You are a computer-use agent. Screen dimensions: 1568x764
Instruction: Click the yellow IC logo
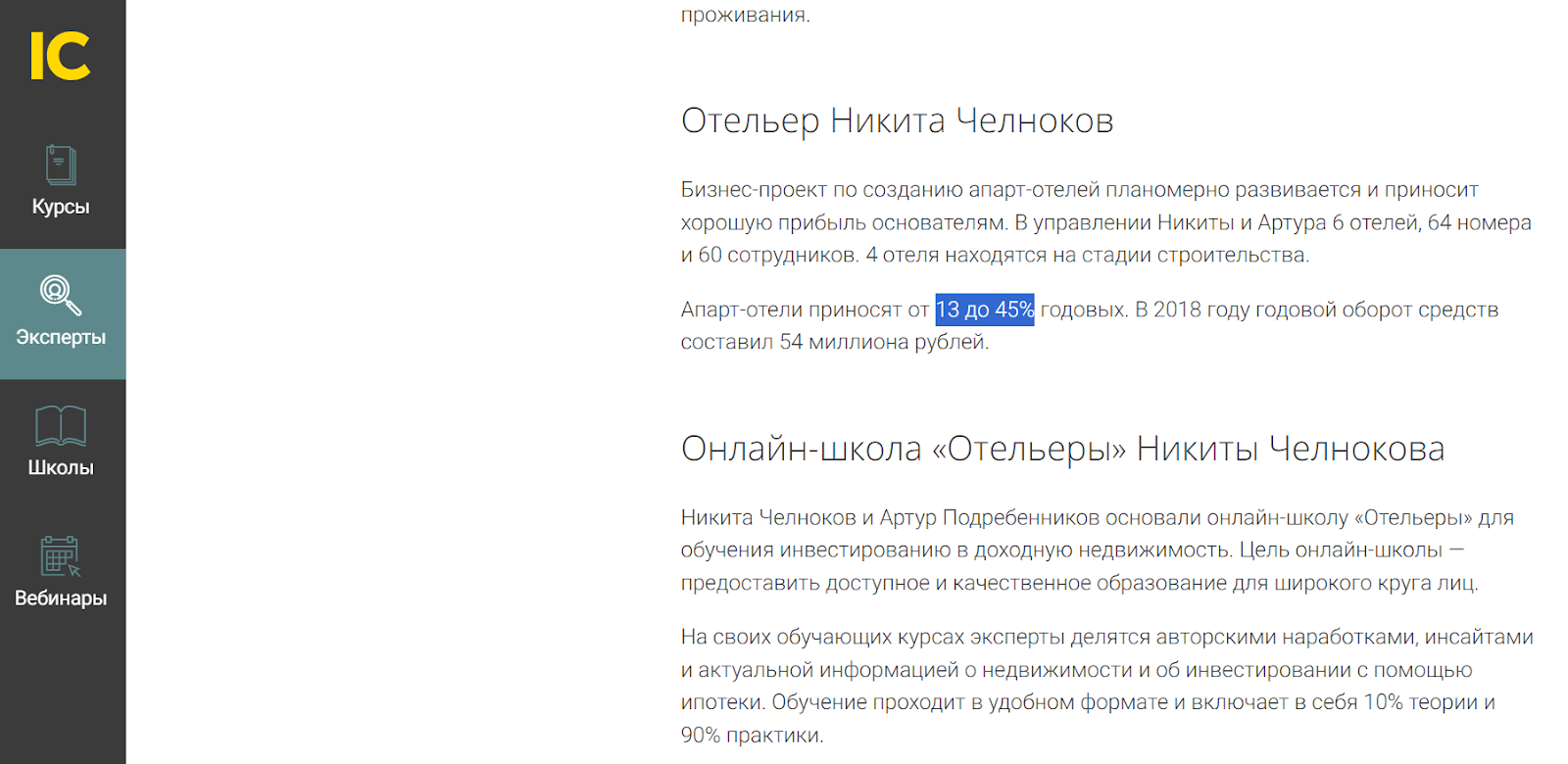click(60, 56)
